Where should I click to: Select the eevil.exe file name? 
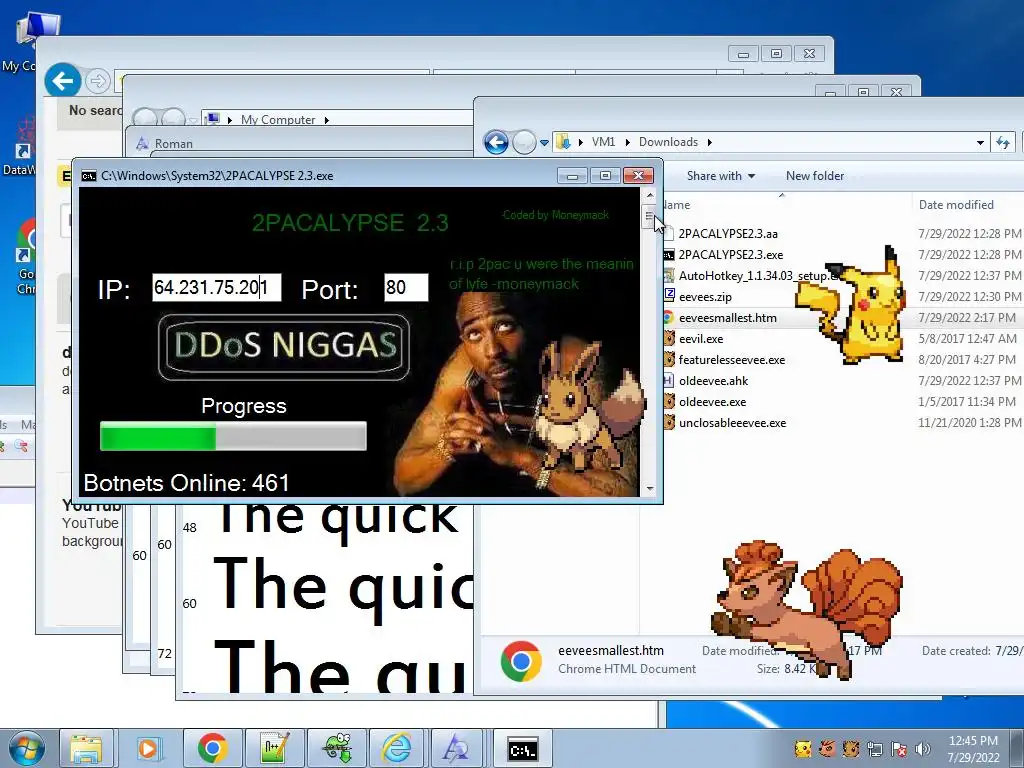tap(701, 339)
